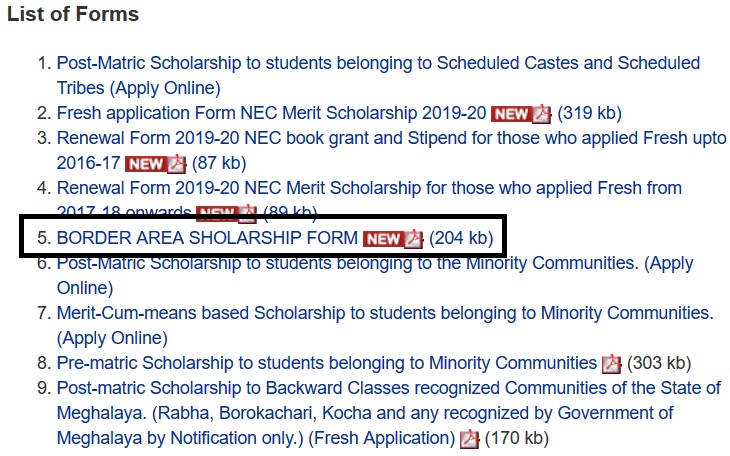The height and width of the screenshot is (456, 730).
Task: Click PDF icon beside Border Area Sholarship Form
Action: coord(413,239)
